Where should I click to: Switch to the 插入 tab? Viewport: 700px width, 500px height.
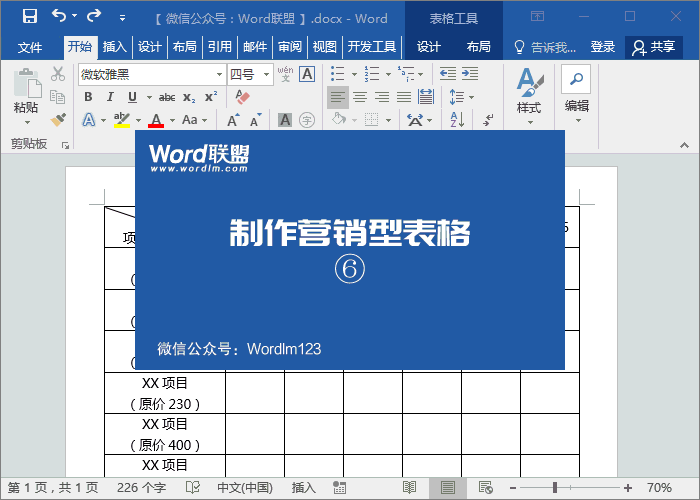tap(114, 46)
